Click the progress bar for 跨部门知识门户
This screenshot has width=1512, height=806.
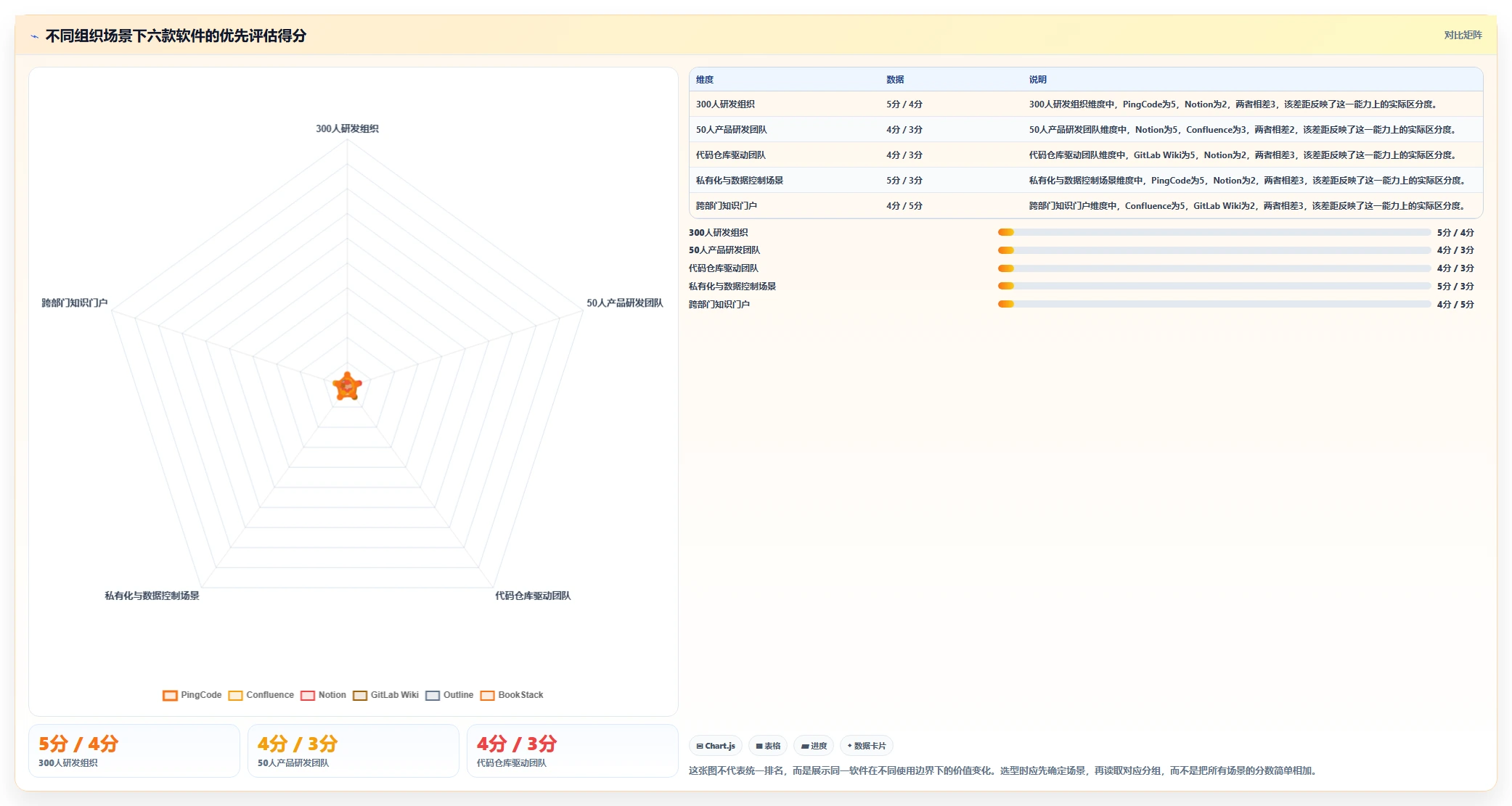1214,304
